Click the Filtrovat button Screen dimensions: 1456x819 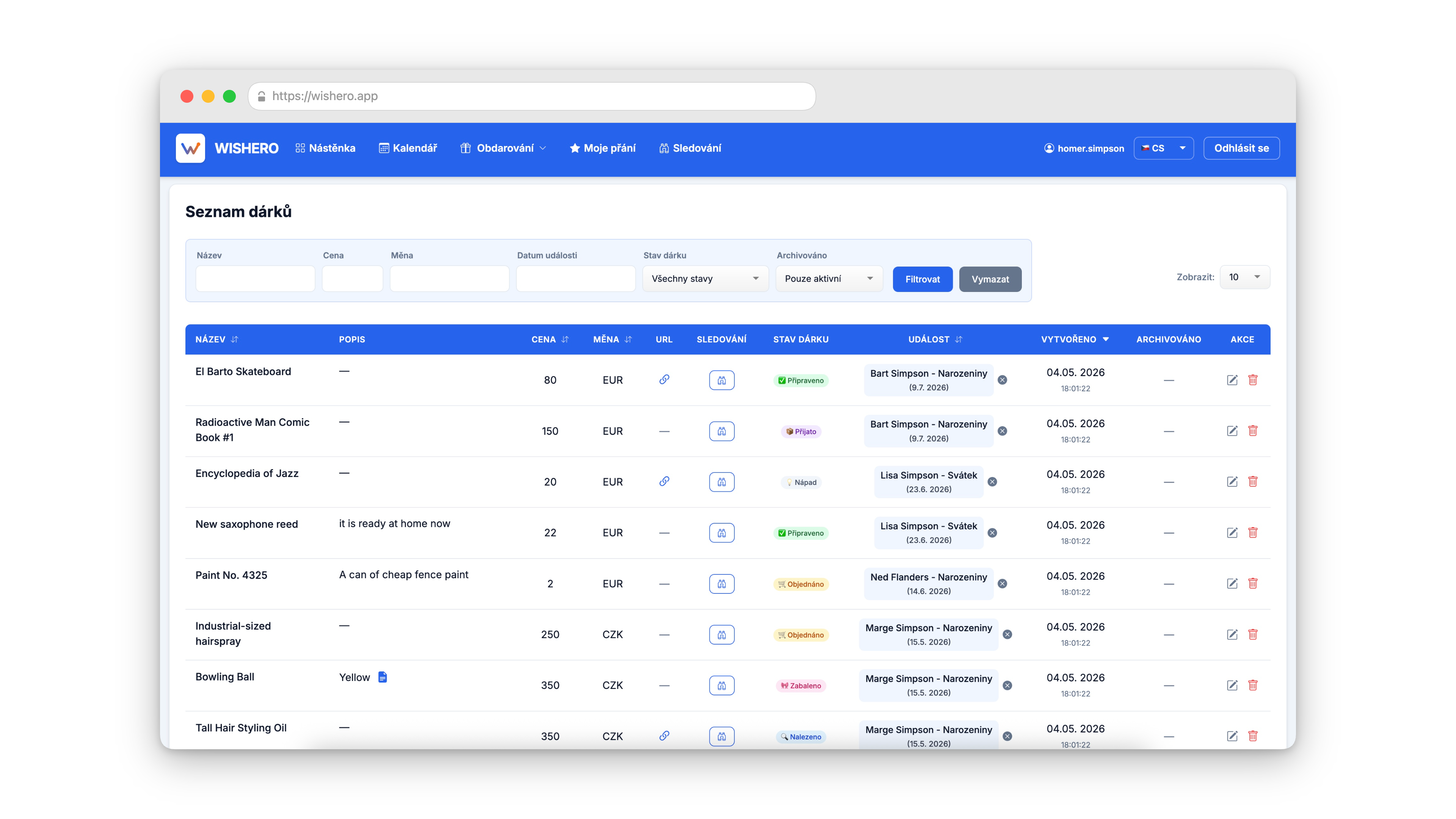(923, 279)
